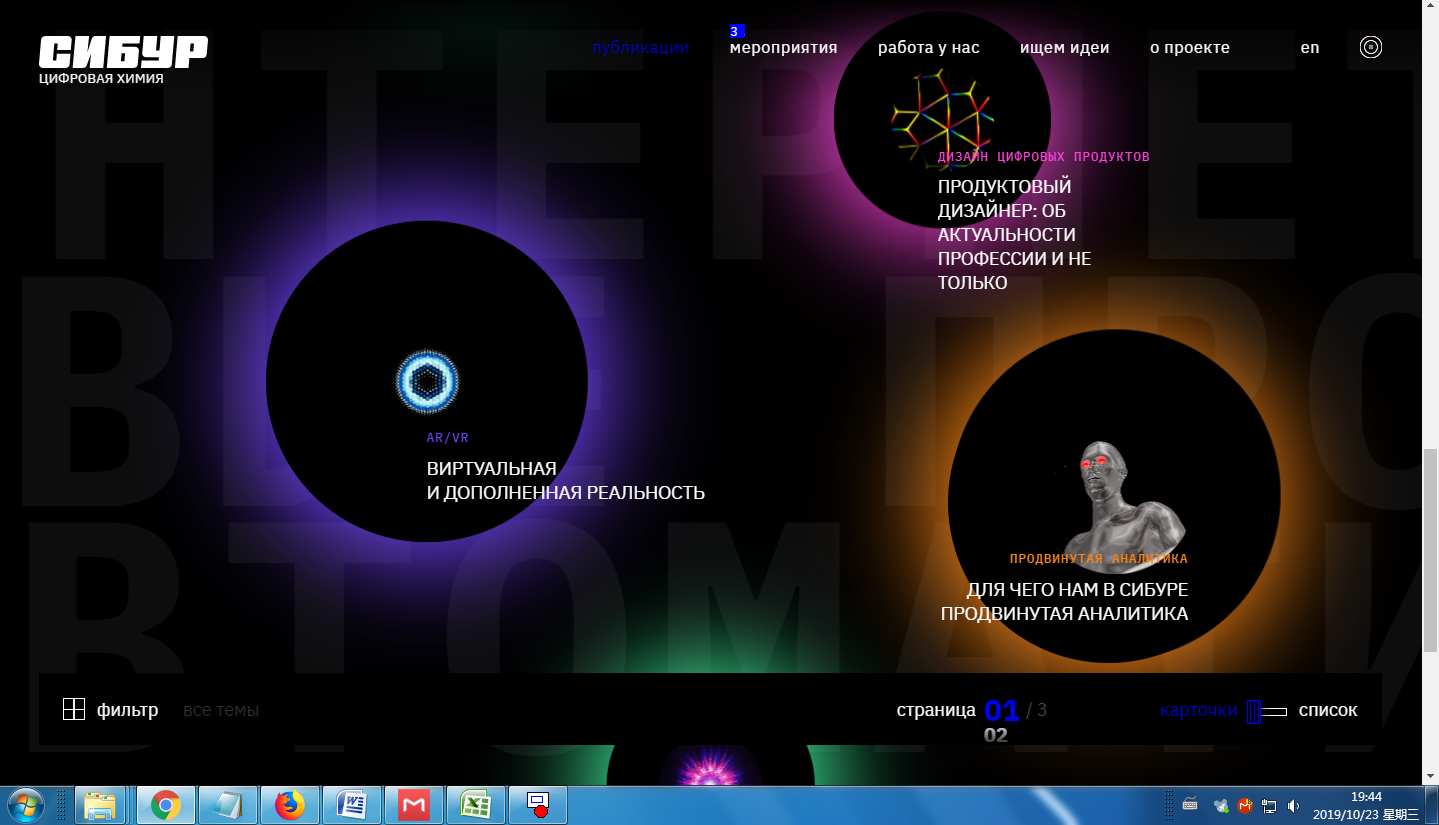Open the screen recorder app in taskbar
Screen dimensions: 1439x825
538,805
